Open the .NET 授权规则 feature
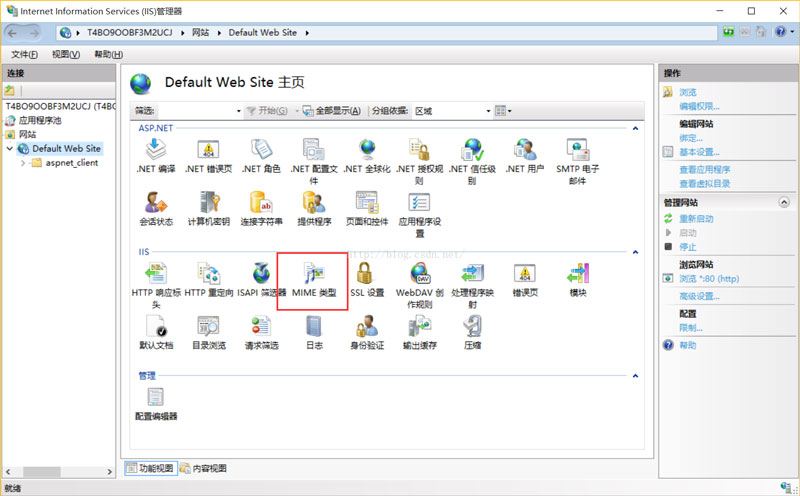The width and height of the screenshot is (800, 496). (419, 161)
